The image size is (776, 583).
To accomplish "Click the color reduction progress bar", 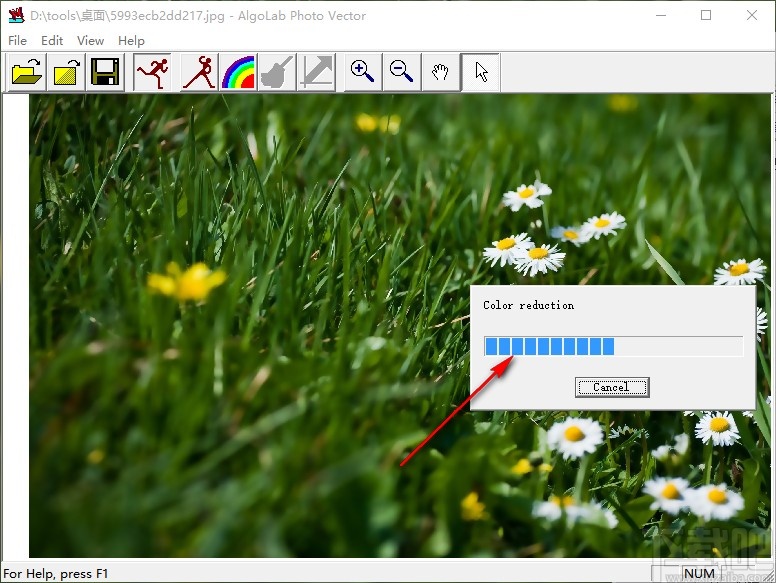I will 613,347.
